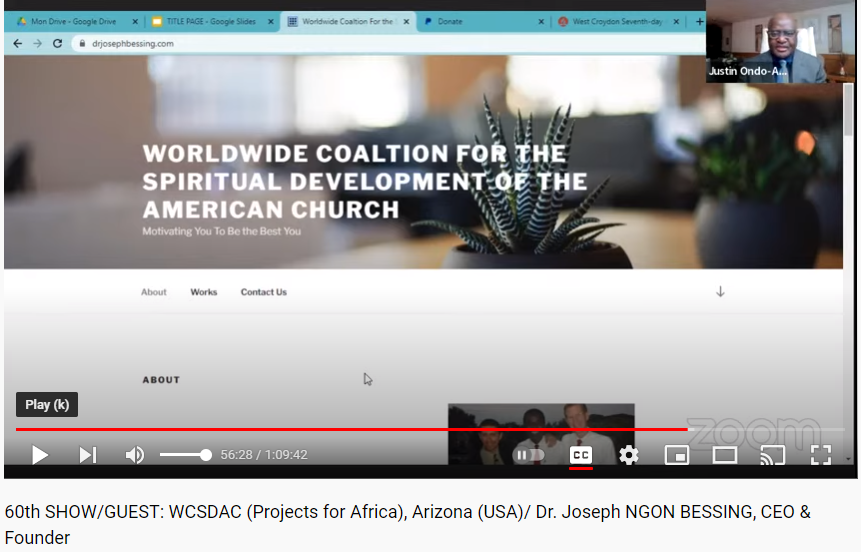Click the padlock site info icon

pyautogui.click(x=82, y=43)
